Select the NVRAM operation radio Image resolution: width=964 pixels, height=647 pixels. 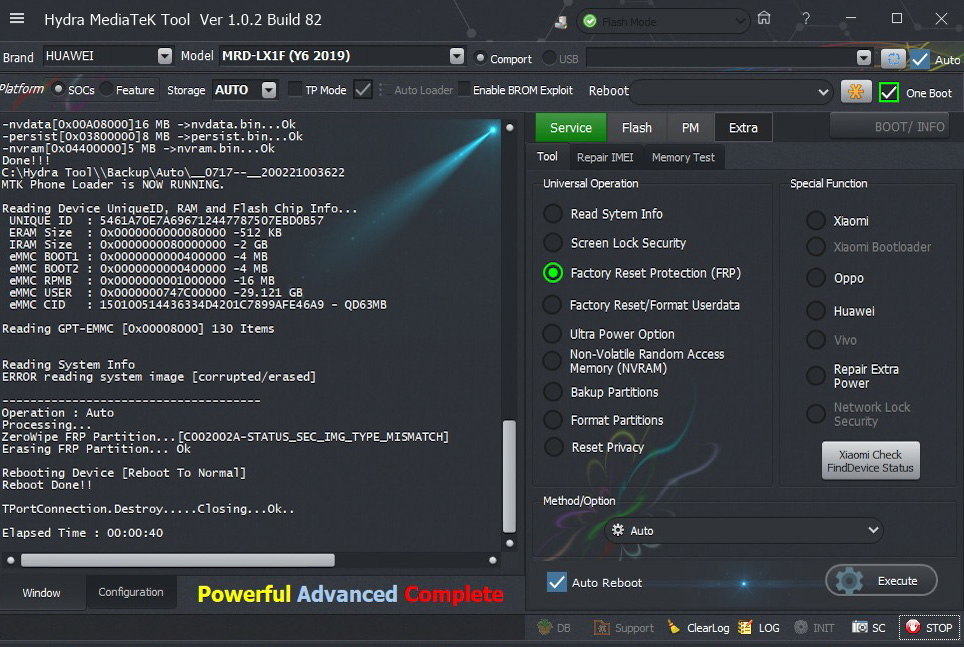pos(552,360)
